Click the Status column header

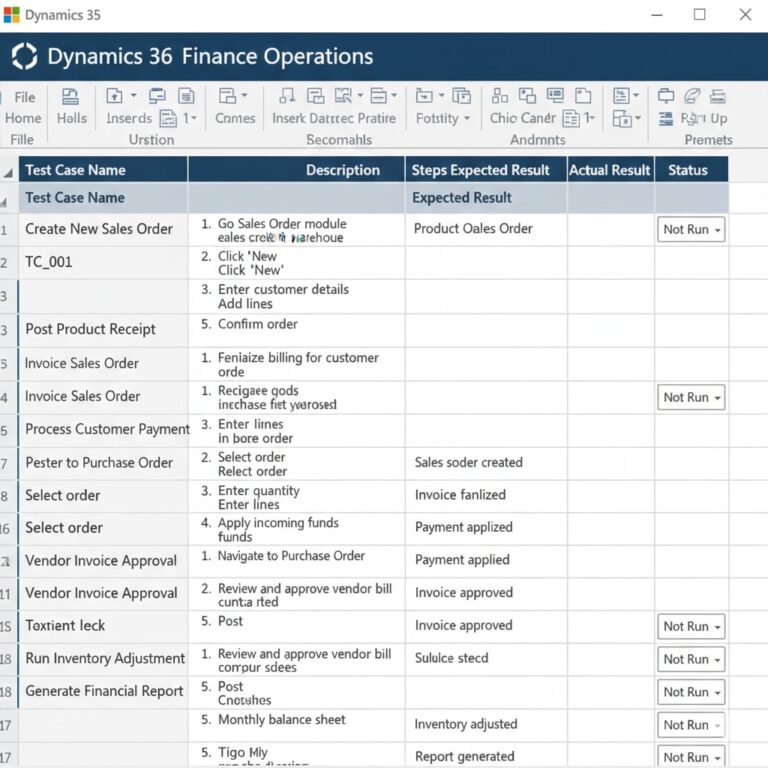(x=691, y=170)
